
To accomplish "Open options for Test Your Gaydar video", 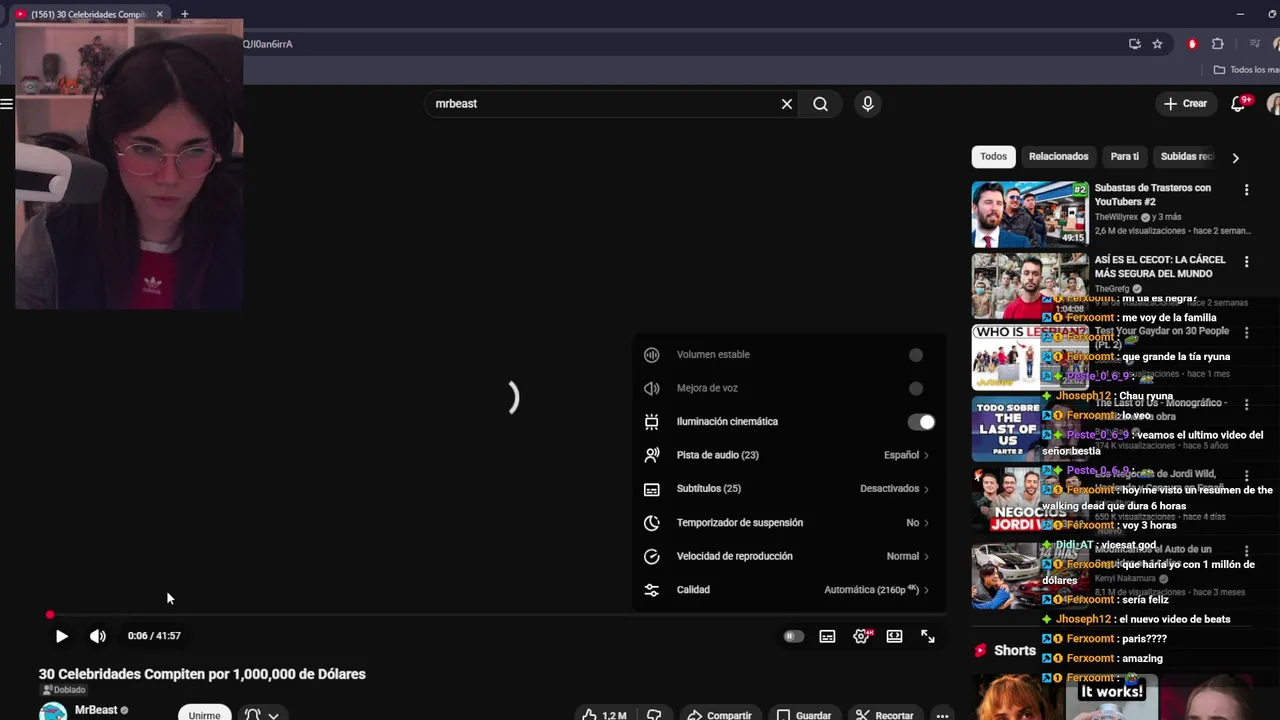I will point(1246,333).
